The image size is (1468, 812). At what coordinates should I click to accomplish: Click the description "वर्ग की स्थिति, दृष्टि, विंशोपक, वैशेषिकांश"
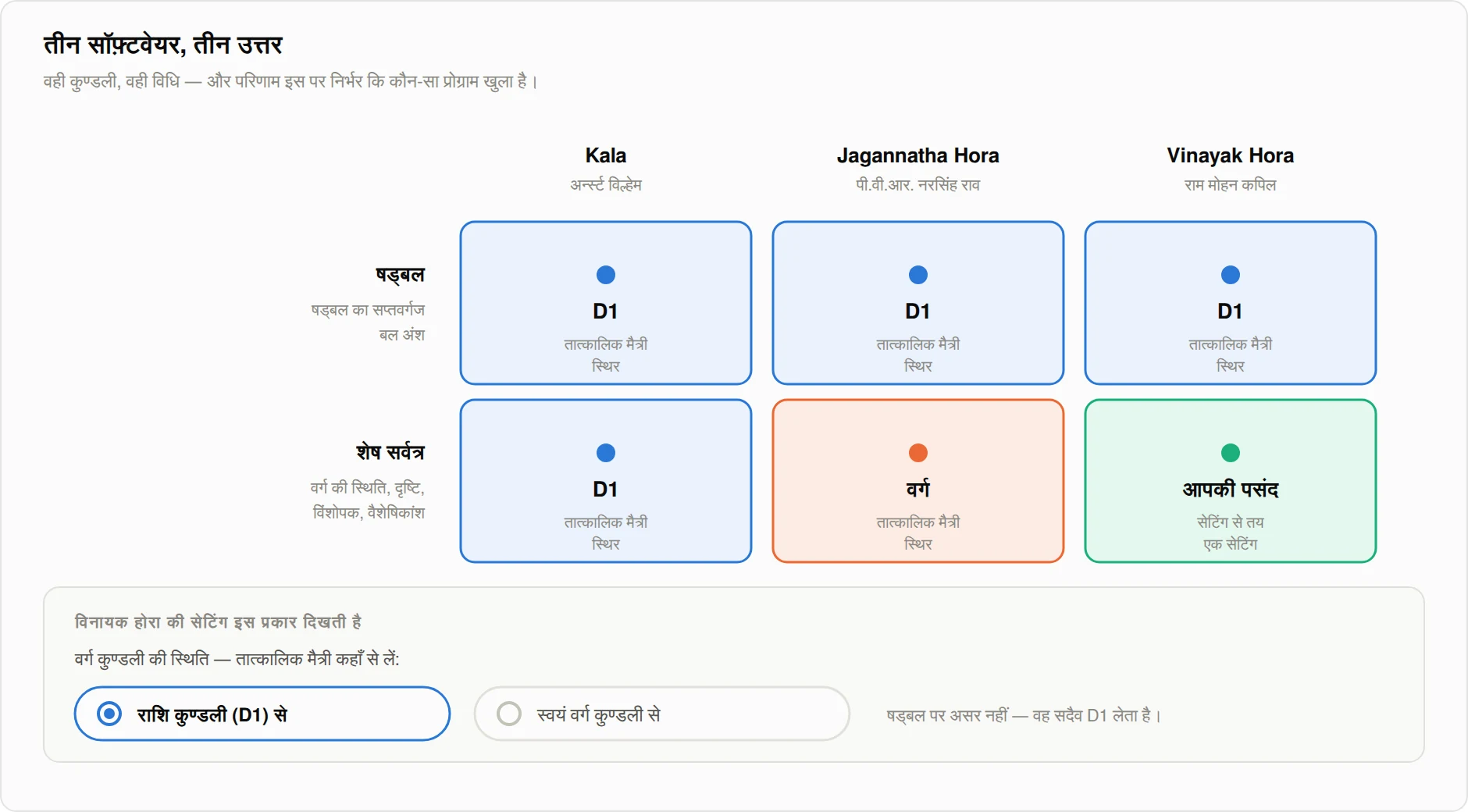(368, 500)
